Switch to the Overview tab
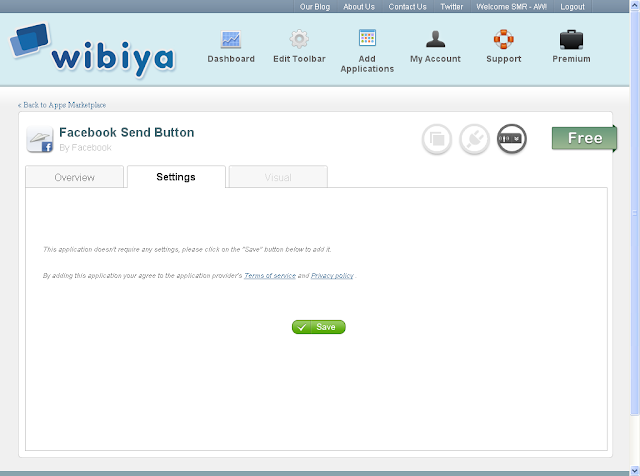This screenshot has width=640, height=476. [74, 177]
